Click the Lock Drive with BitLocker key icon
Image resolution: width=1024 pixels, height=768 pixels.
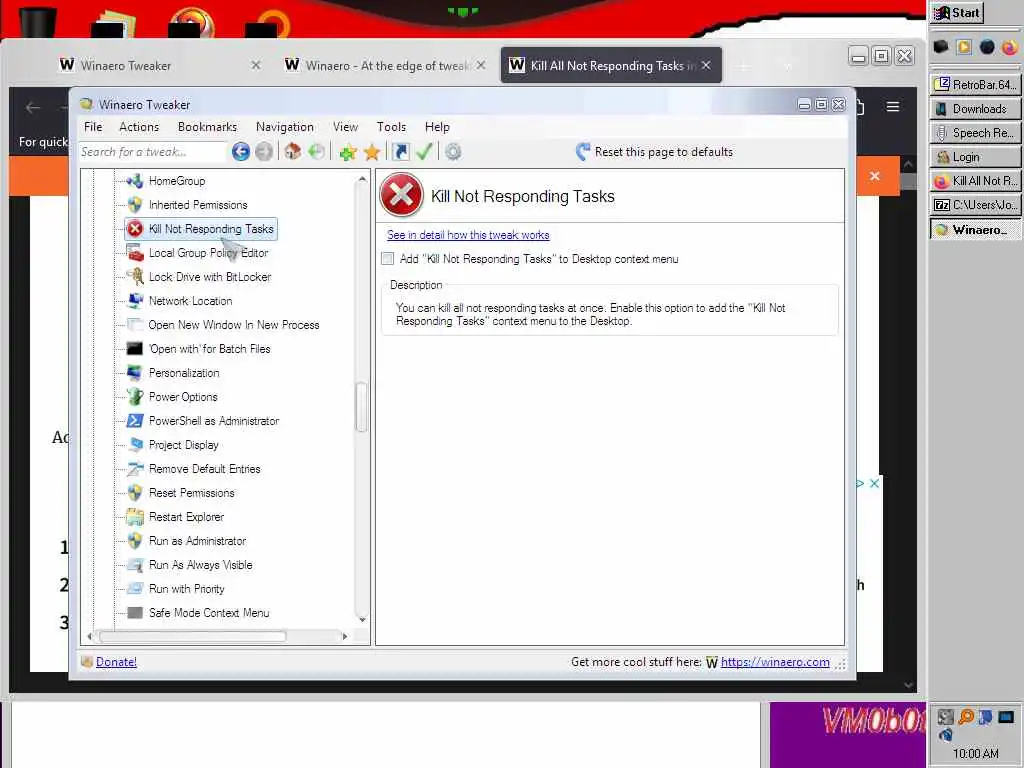pyautogui.click(x=135, y=277)
